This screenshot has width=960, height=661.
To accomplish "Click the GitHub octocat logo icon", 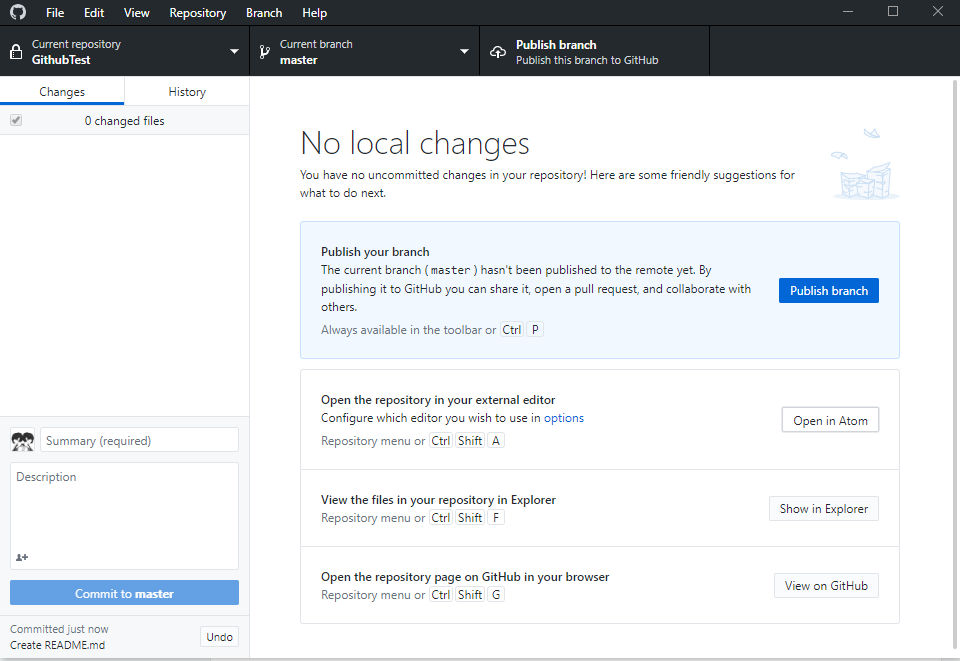I will pos(18,13).
